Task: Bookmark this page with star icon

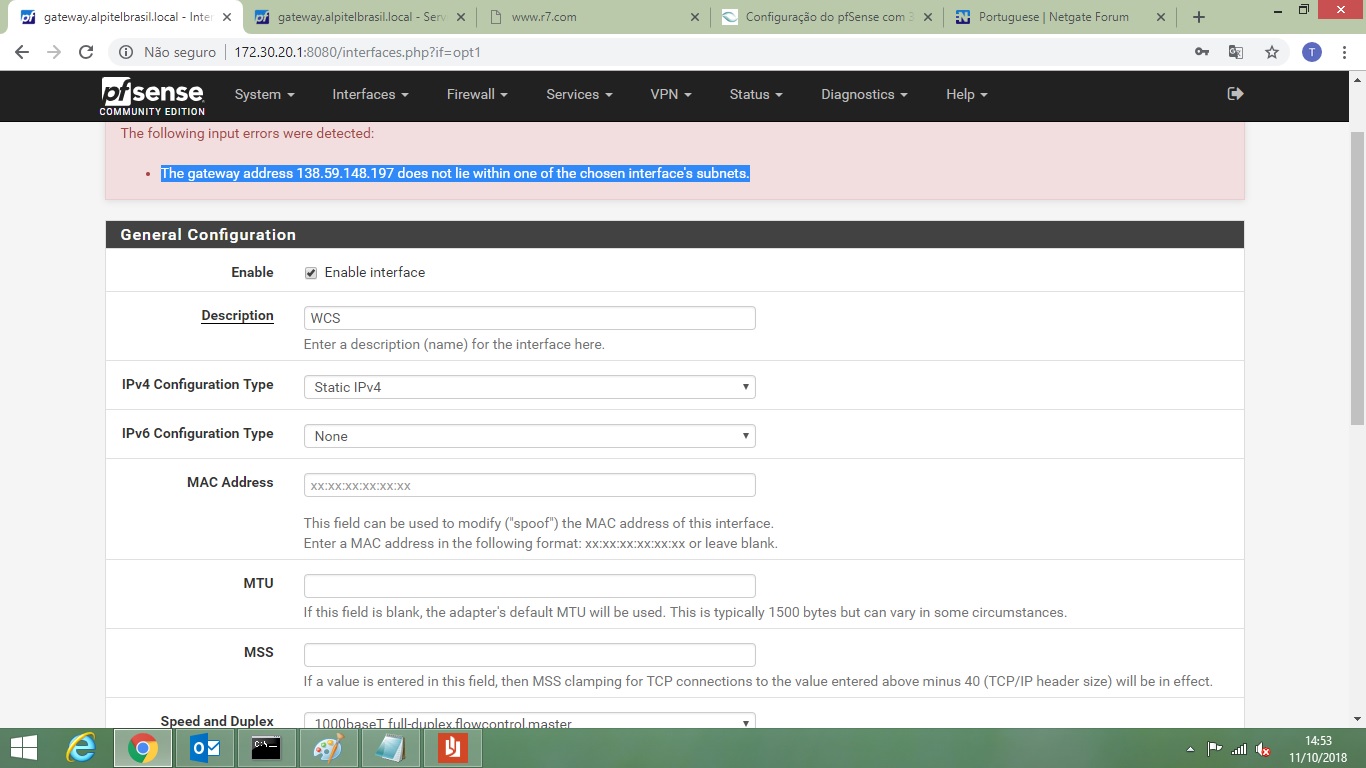Action: click(x=1271, y=52)
